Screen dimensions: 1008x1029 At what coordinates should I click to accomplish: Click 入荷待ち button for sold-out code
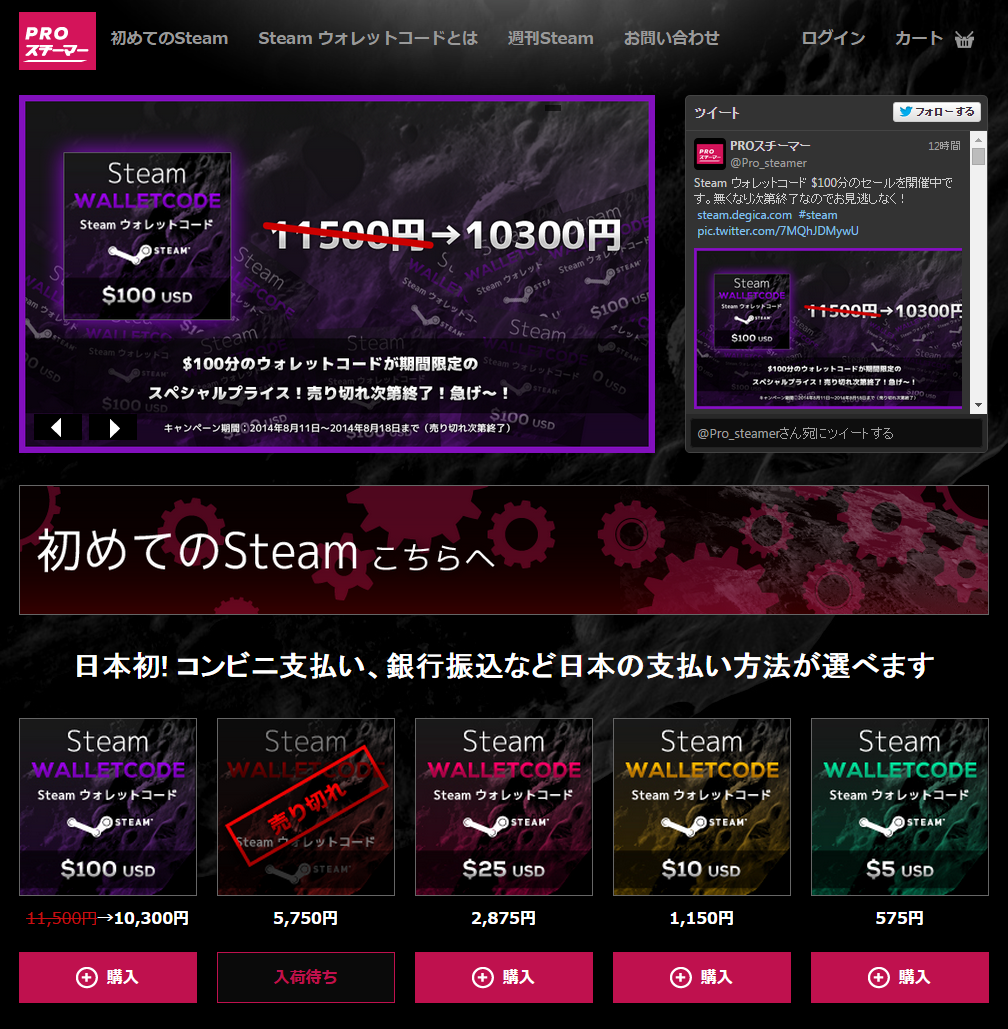(x=306, y=977)
